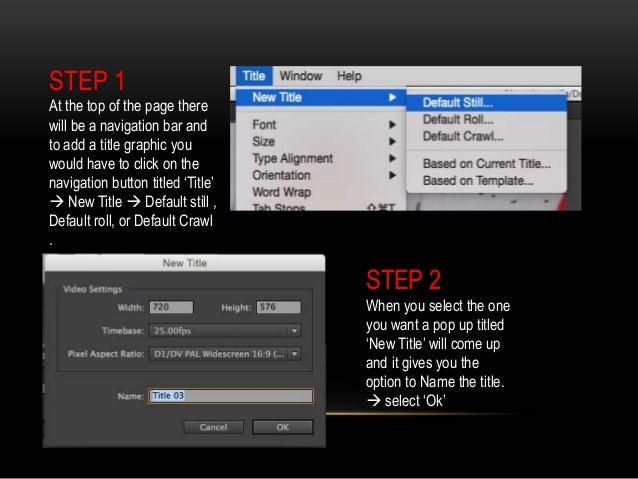Expand the Size submenu

(321, 141)
